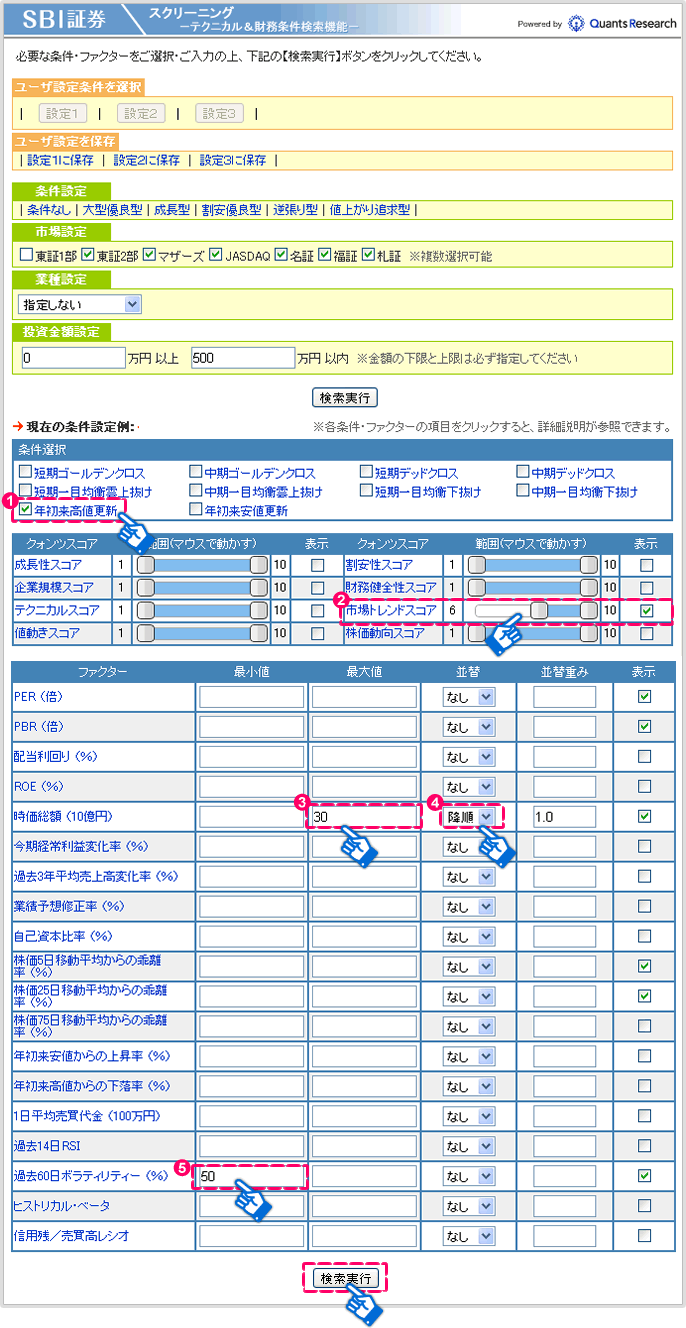This screenshot has width=686, height=1328.
Task: Select the 成長型 condition preset
Action: (171, 210)
